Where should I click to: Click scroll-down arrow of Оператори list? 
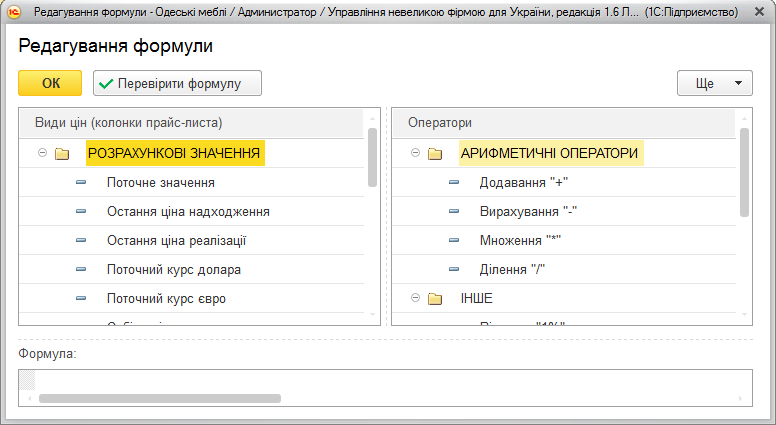pyautogui.click(x=744, y=315)
